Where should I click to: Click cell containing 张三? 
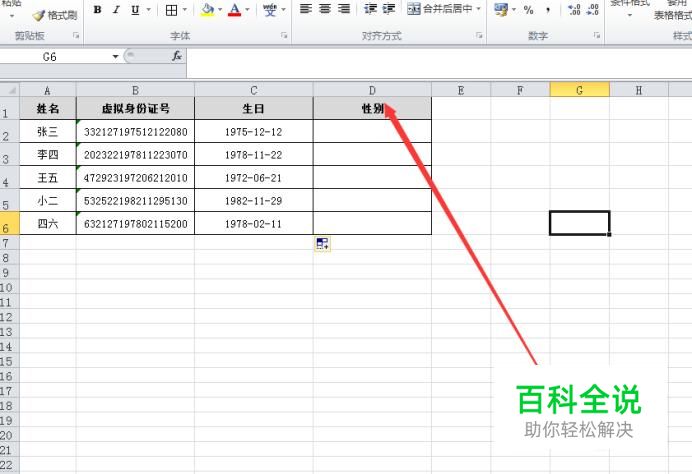[x=48, y=131]
